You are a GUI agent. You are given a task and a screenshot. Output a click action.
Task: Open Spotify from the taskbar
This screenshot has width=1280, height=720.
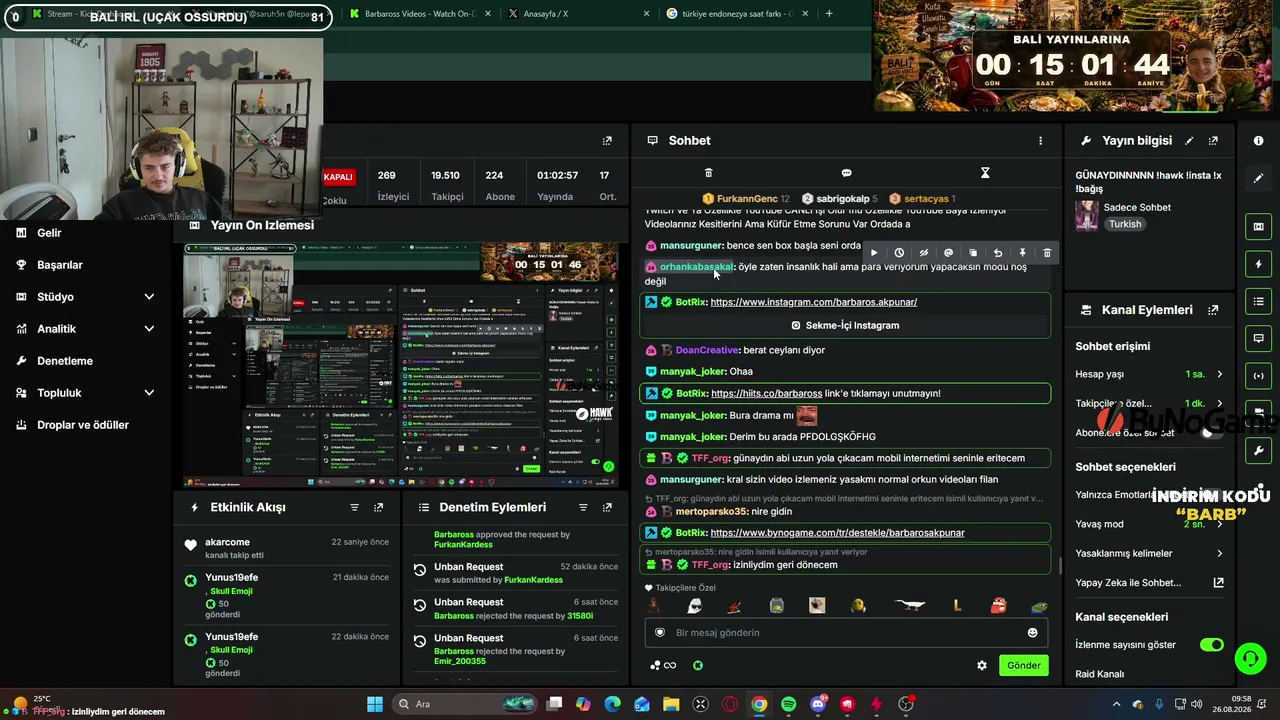pyautogui.click(x=788, y=704)
